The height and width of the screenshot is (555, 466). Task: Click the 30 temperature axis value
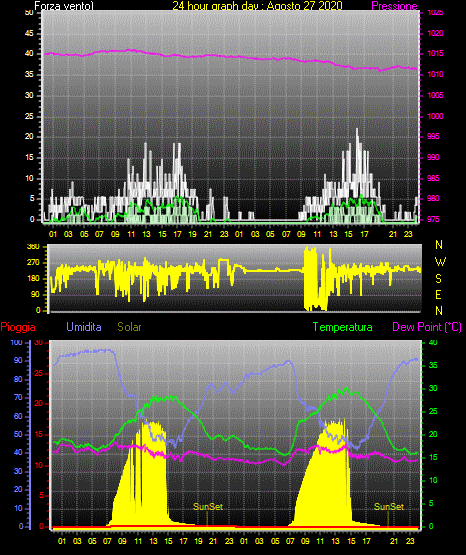coord(433,388)
